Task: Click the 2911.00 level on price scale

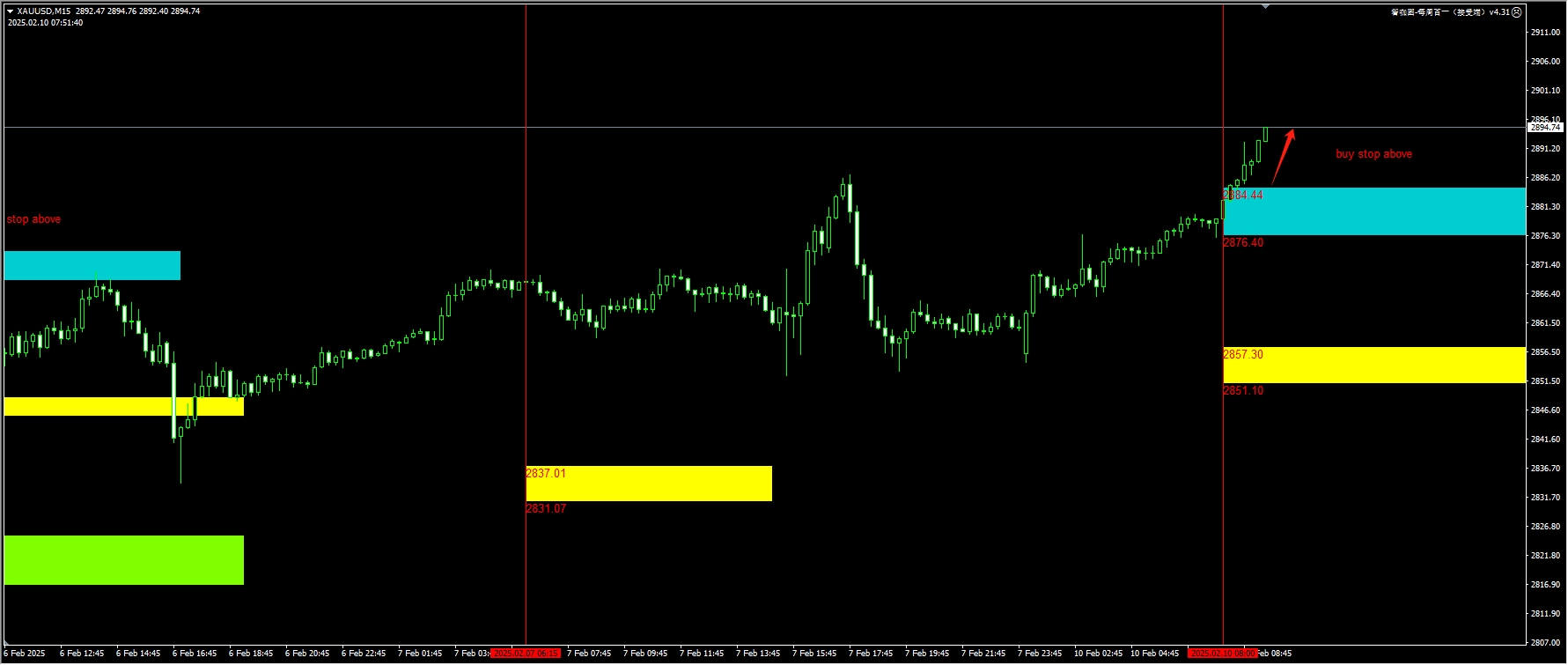Action: (1545, 33)
